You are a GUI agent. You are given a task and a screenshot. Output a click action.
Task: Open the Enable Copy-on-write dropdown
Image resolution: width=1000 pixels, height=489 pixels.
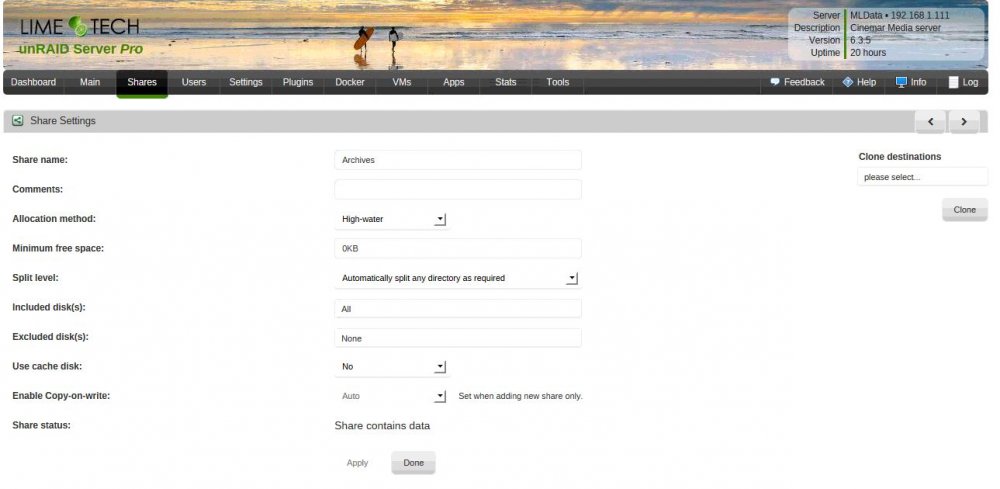point(392,396)
